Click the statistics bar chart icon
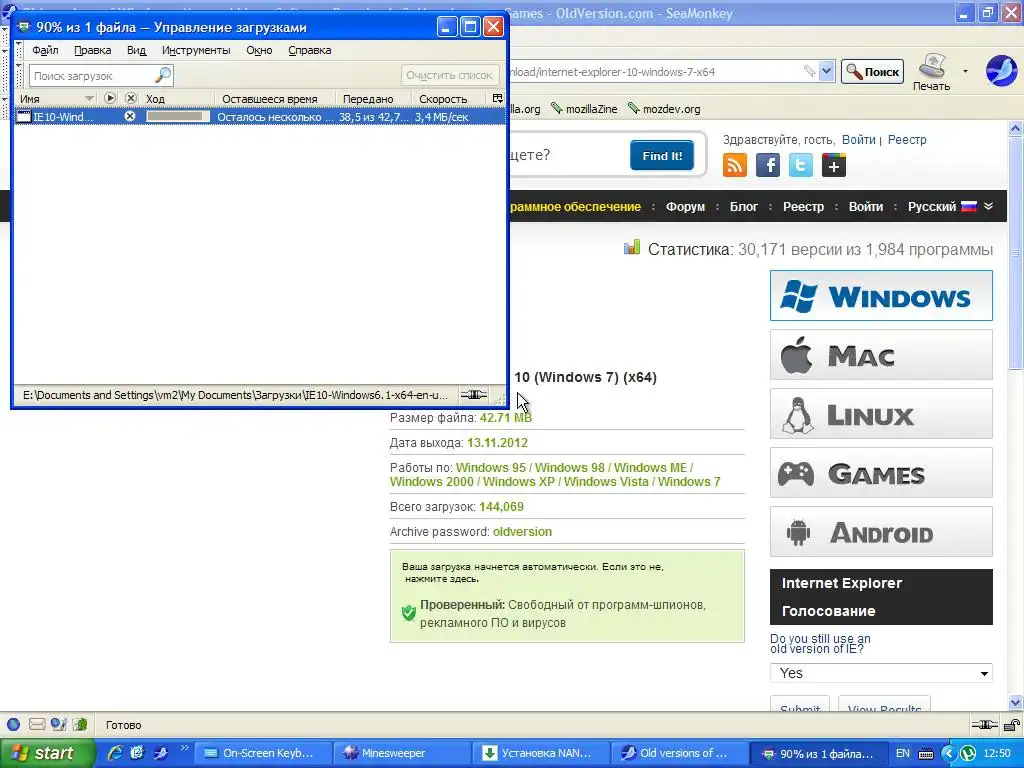The width and height of the screenshot is (1024, 768). tap(632, 248)
